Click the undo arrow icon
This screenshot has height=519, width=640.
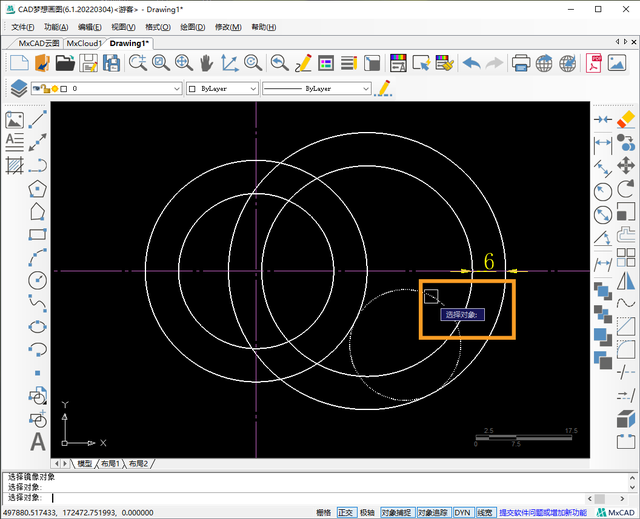tap(470, 63)
